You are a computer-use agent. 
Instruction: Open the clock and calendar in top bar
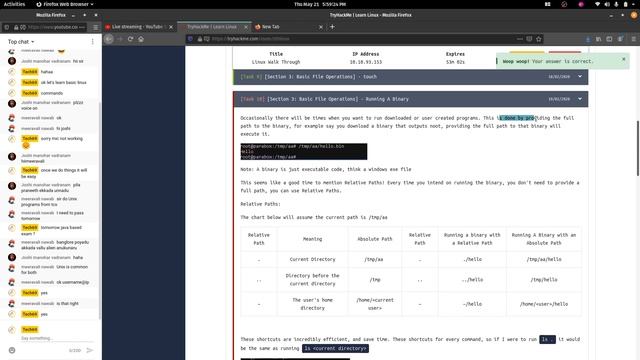point(320,4)
